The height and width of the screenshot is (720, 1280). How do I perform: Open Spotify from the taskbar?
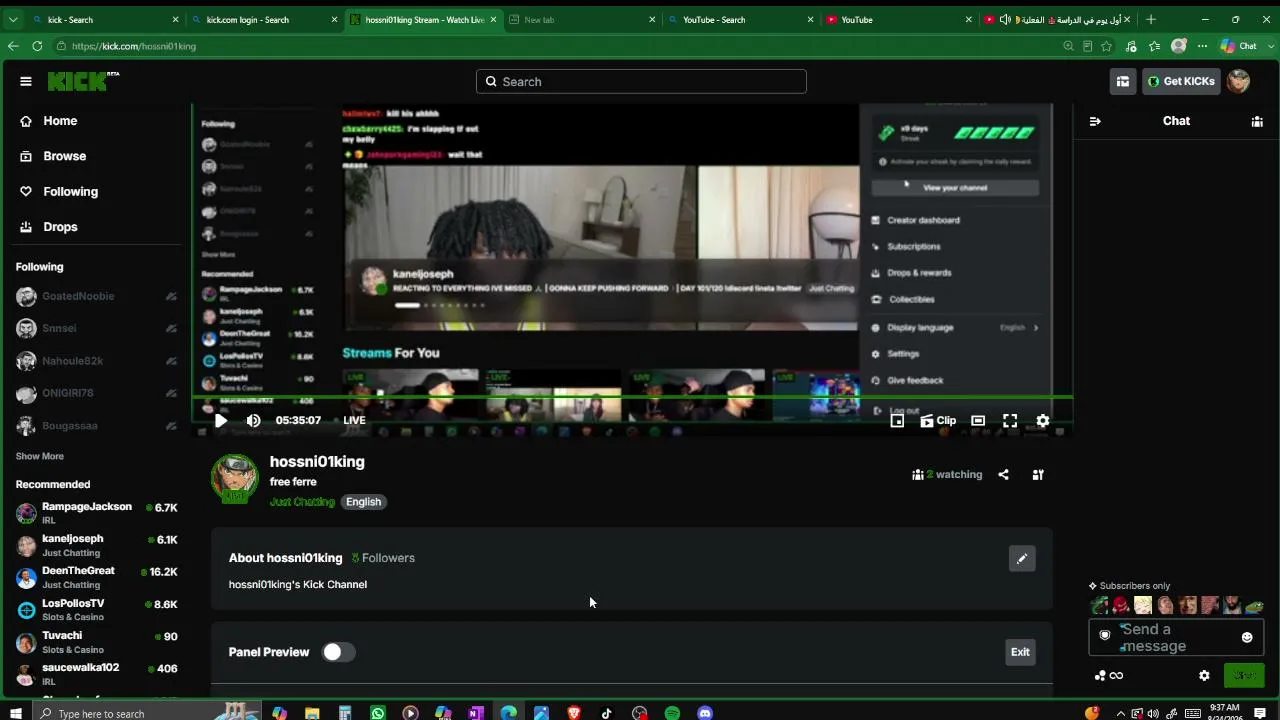click(672, 713)
